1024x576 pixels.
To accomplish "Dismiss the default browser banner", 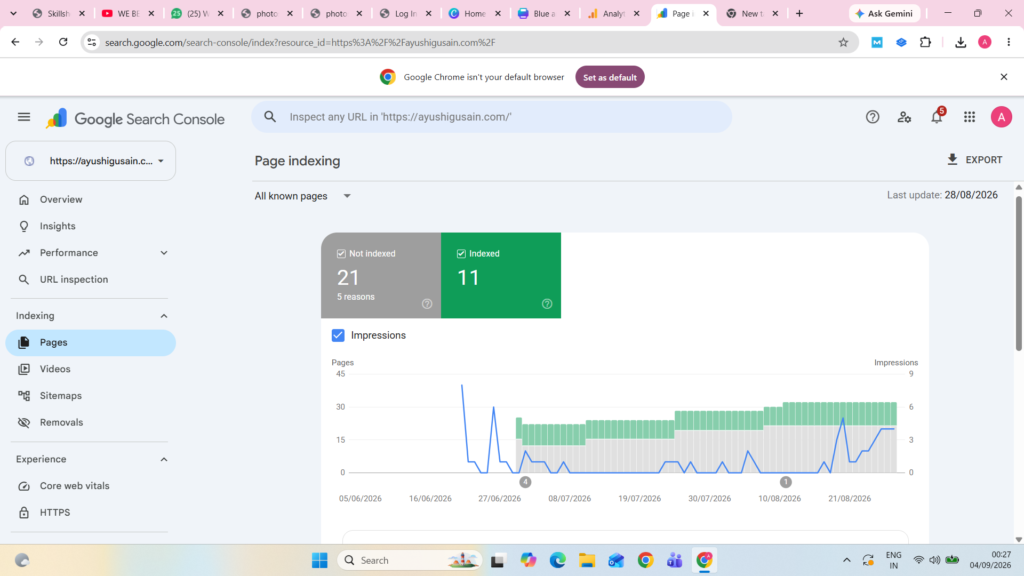I will pyautogui.click(x=1004, y=77).
